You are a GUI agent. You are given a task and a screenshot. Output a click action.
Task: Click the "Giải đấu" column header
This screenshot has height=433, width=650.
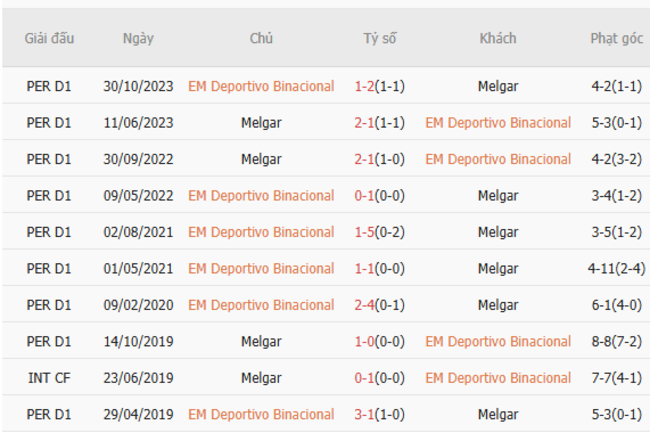(x=49, y=39)
